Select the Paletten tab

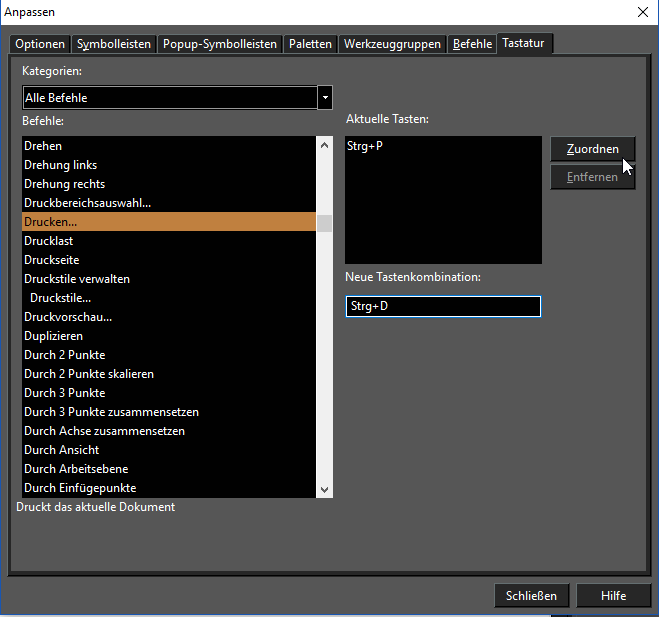pos(310,44)
